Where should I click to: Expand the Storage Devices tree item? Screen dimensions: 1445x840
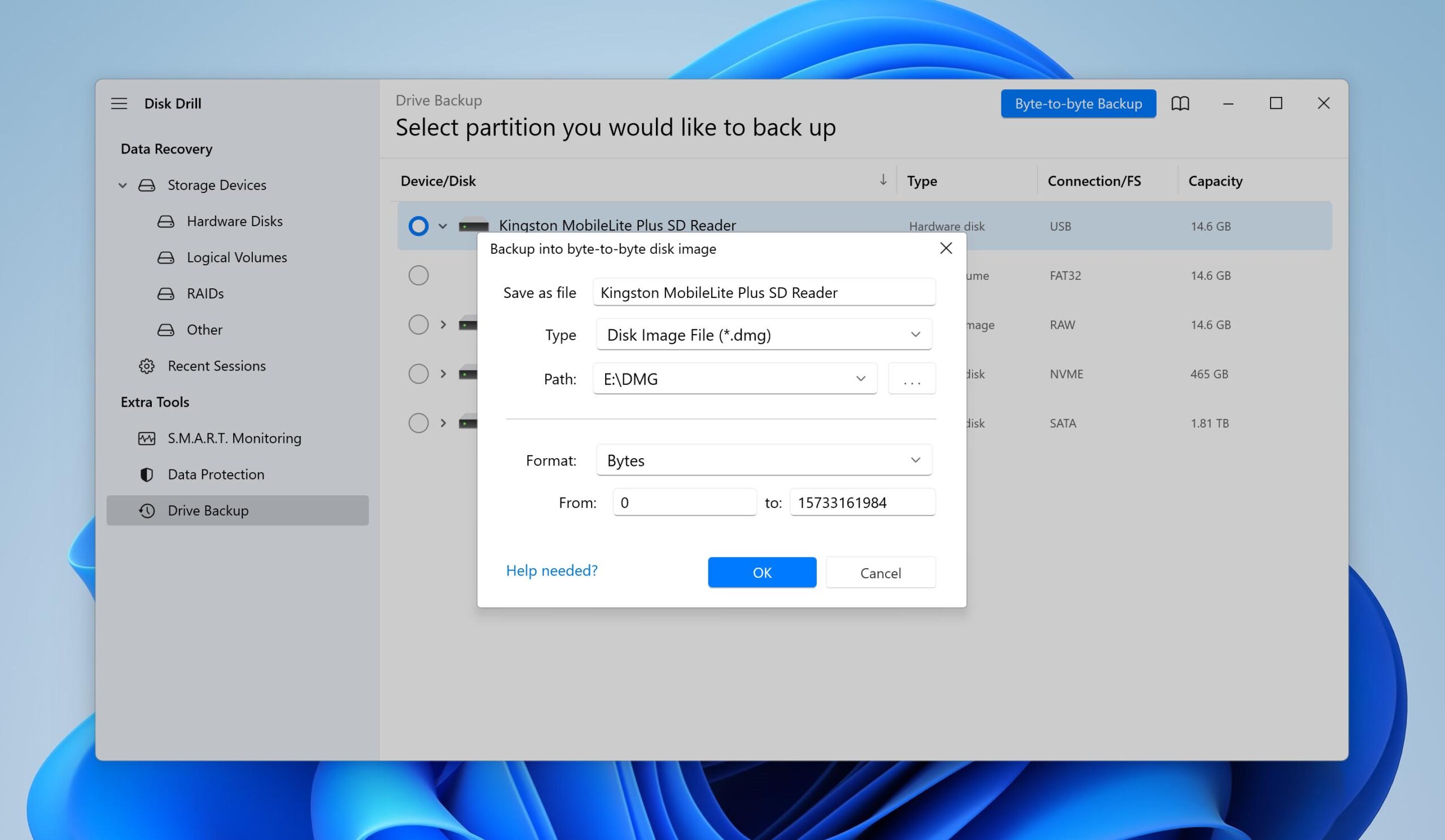122,185
